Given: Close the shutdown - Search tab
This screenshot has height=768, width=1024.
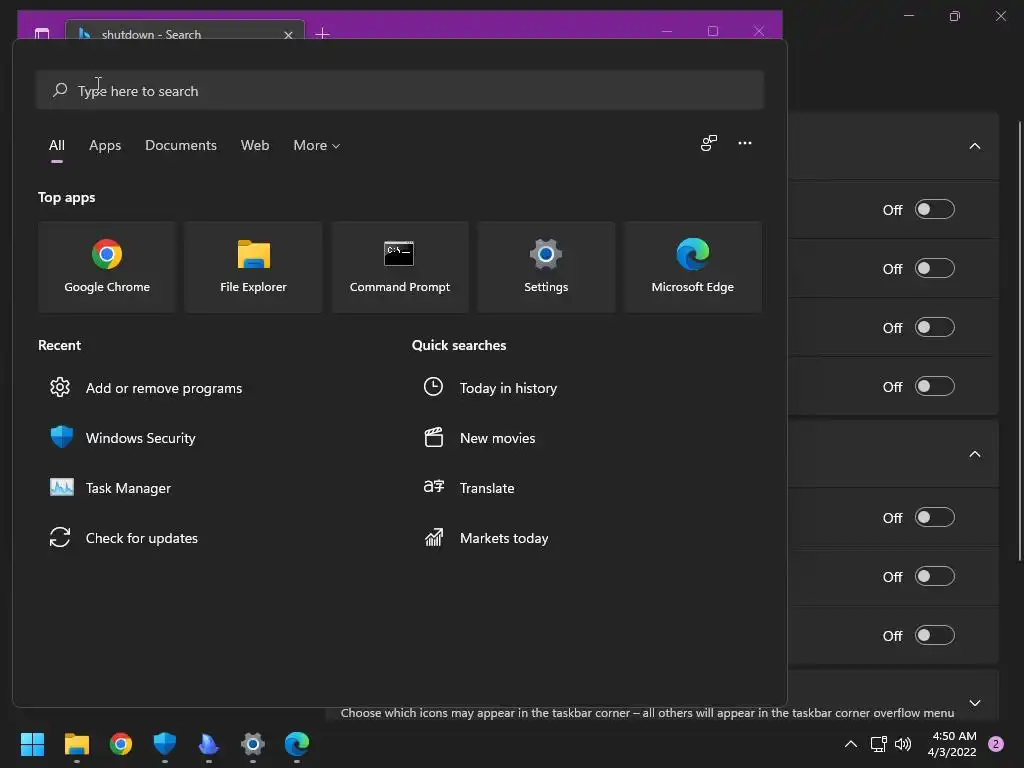Looking at the screenshot, I should tap(288, 35).
